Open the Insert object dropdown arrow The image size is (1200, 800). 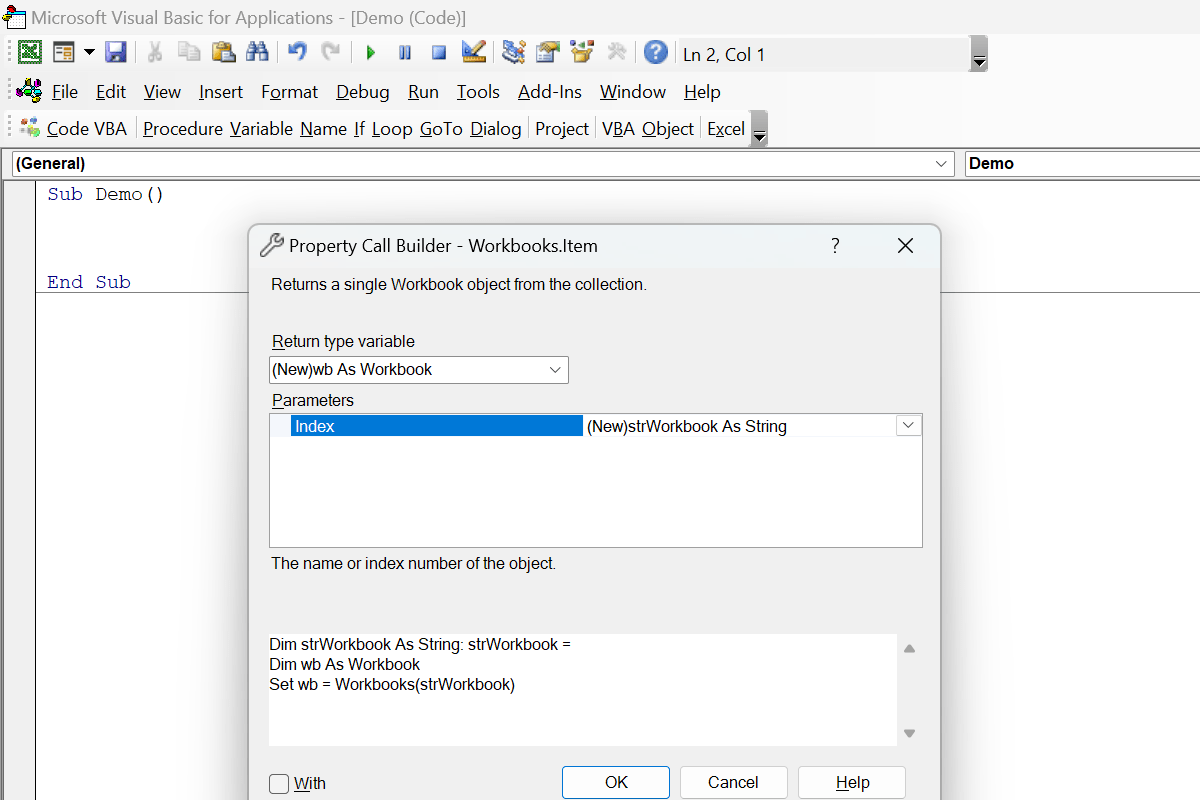(89, 53)
